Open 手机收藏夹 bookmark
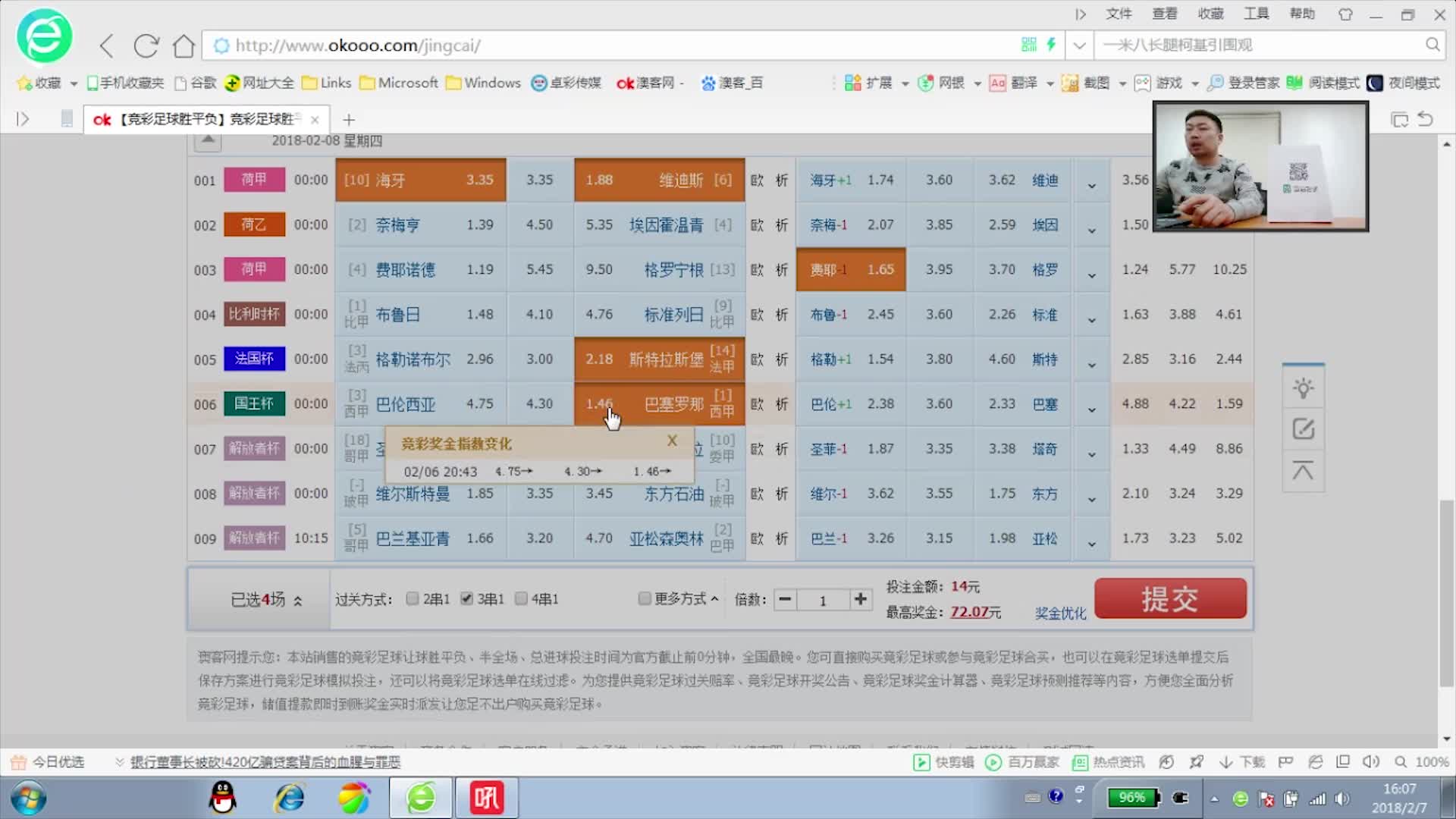 pyautogui.click(x=125, y=83)
